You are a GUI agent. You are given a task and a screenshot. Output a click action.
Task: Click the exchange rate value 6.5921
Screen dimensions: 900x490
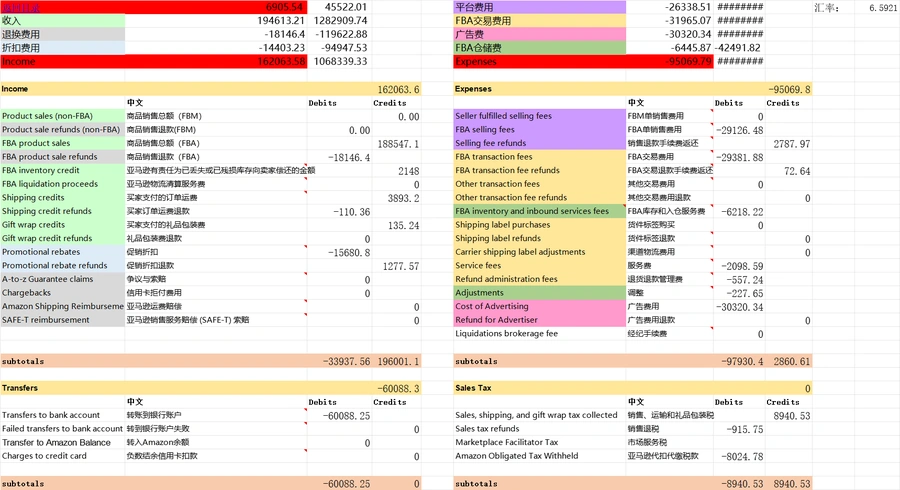883,8
